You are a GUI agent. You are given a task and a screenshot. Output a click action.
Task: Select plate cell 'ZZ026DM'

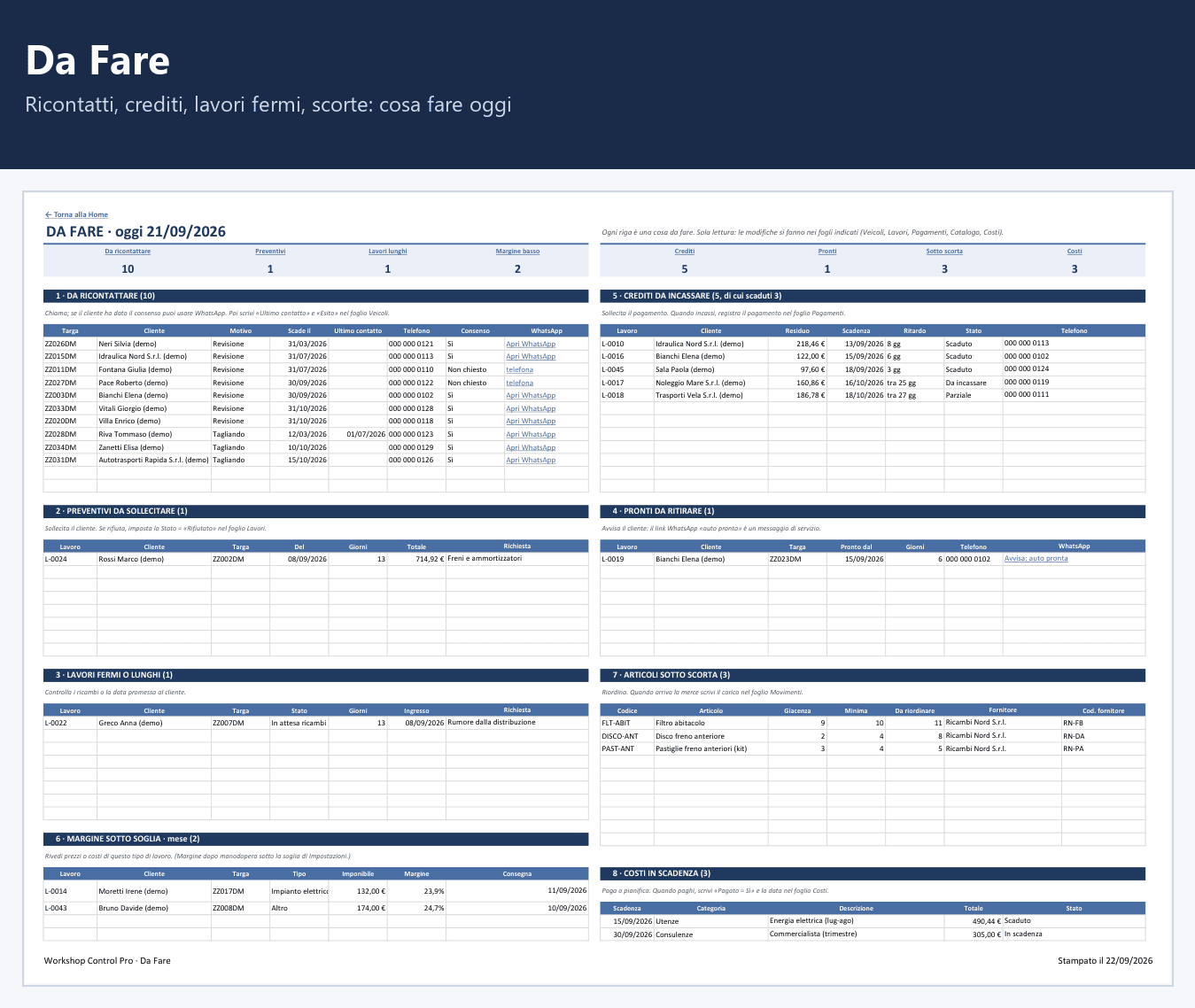pyautogui.click(x=70, y=344)
